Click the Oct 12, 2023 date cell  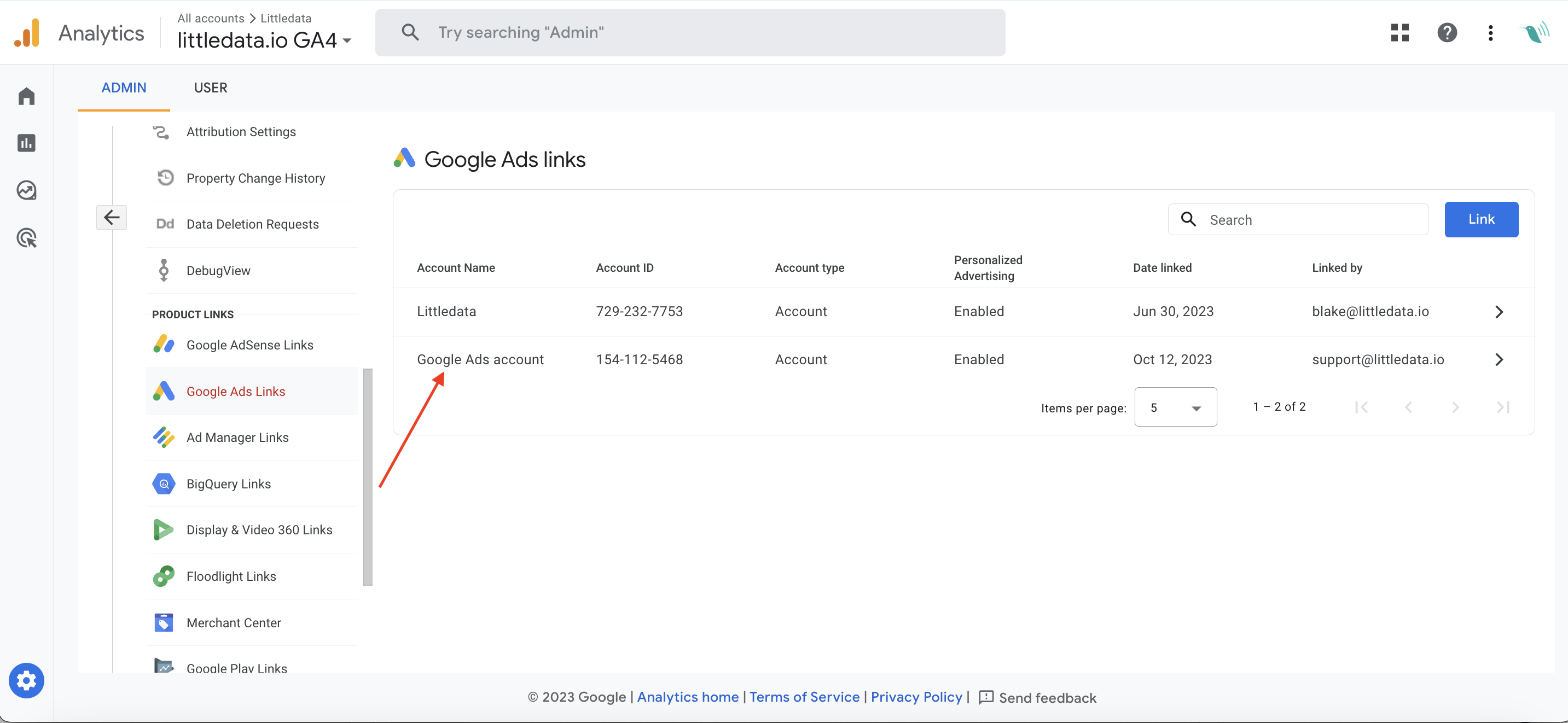click(1172, 360)
